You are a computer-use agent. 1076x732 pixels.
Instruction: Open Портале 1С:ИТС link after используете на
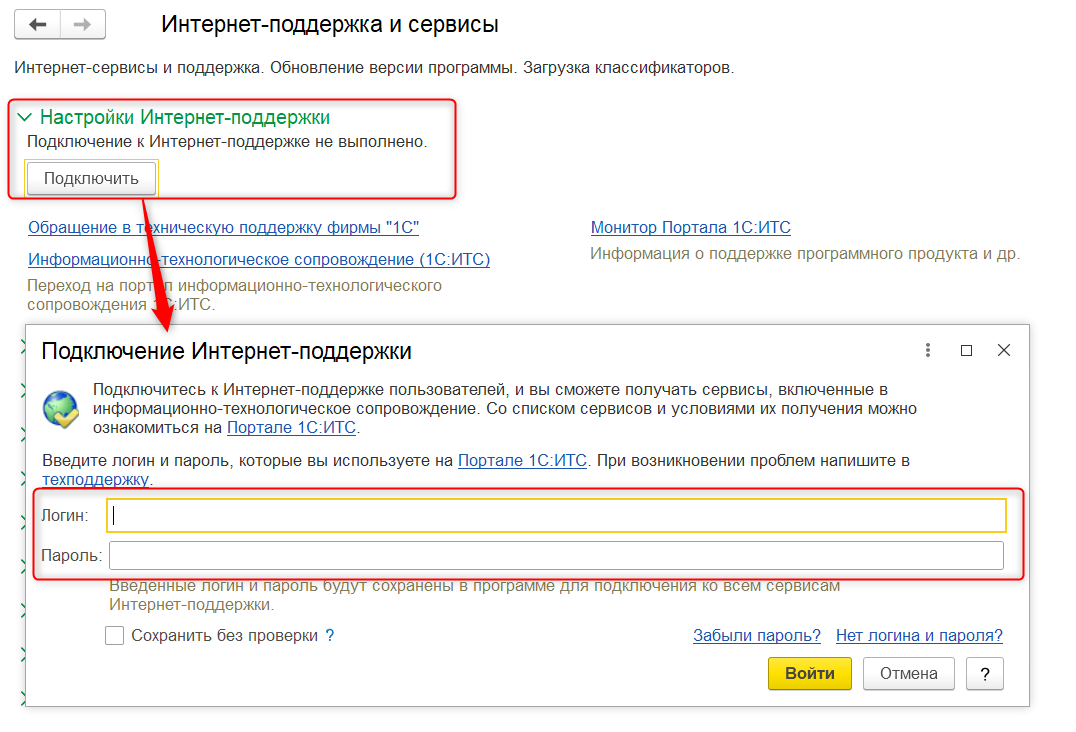[x=522, y=460]
